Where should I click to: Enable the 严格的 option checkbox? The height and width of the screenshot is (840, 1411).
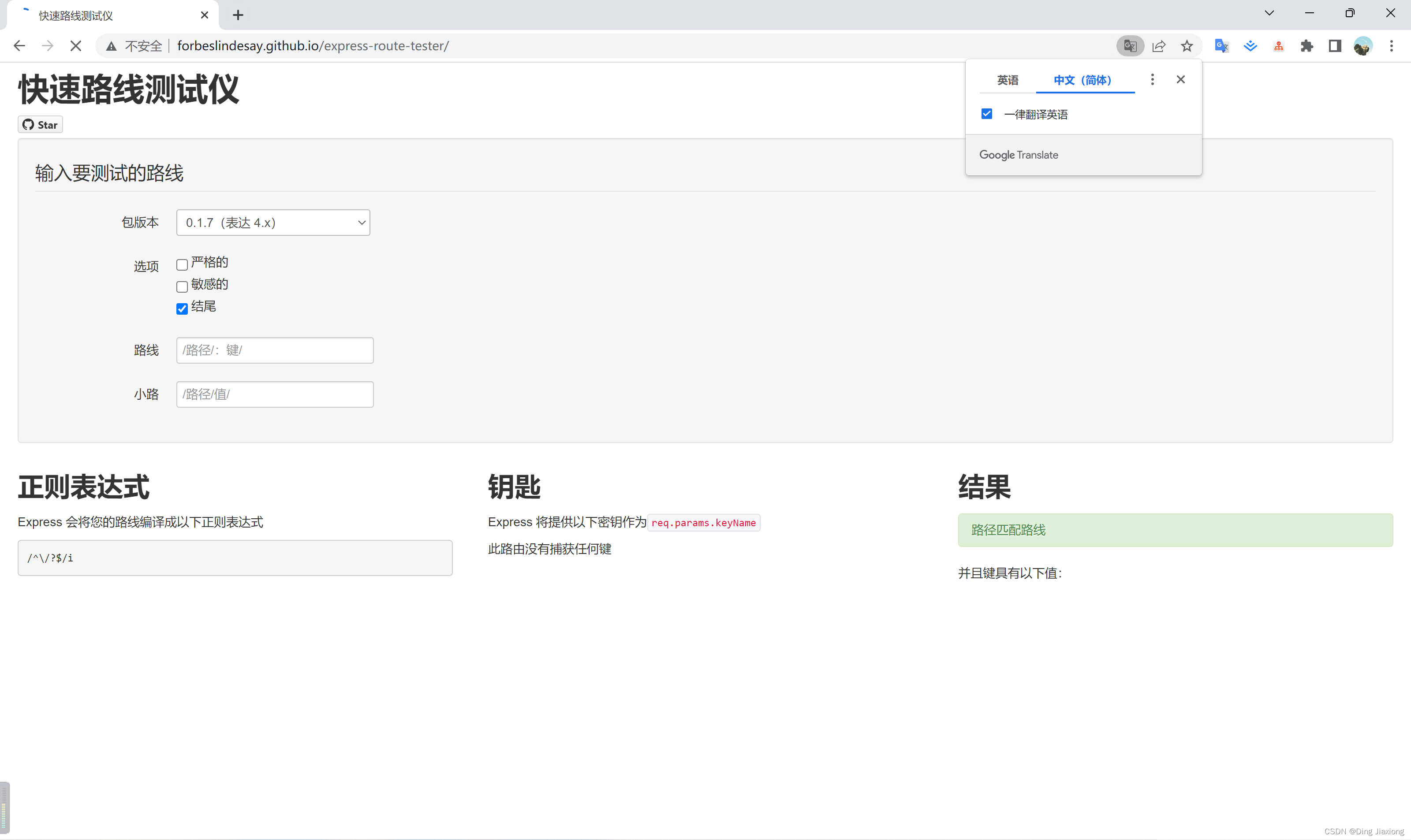[x=182, y=264]
